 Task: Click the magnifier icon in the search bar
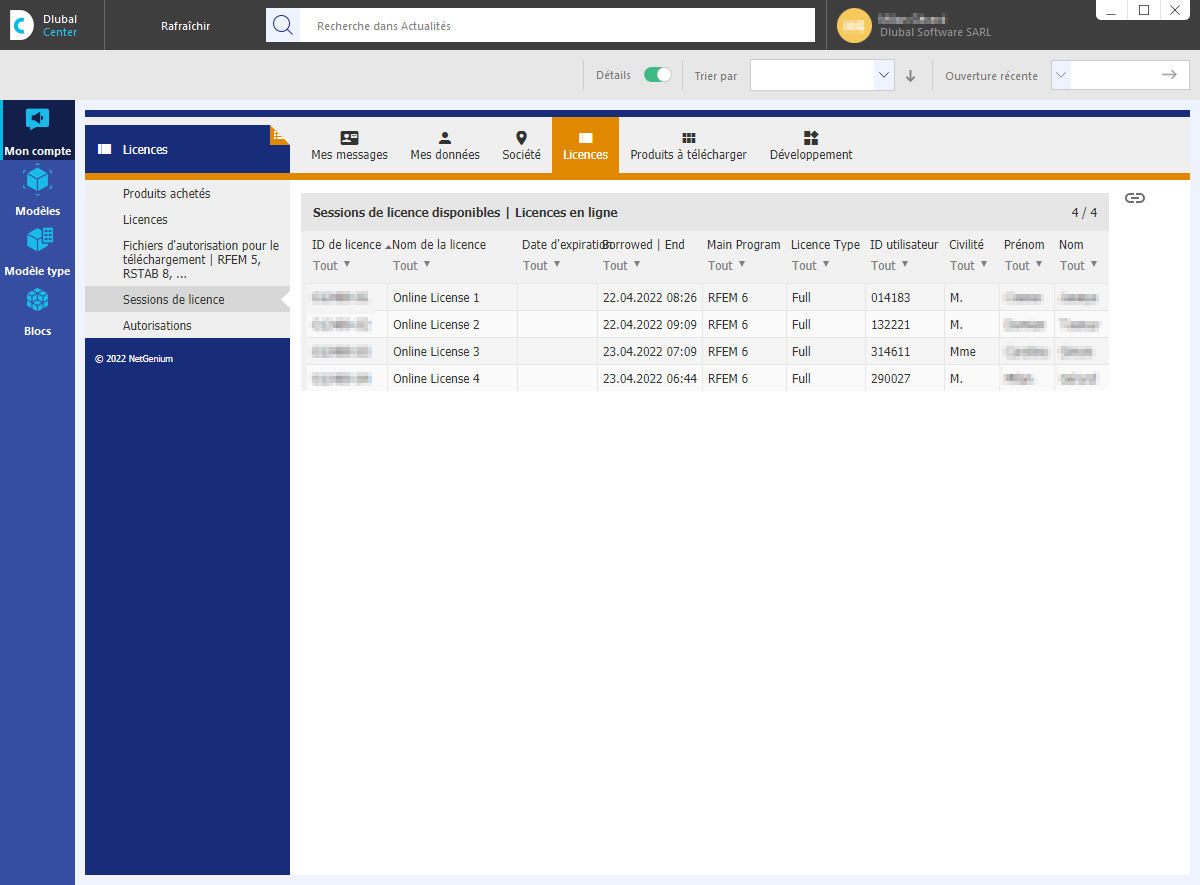pos(283,25)
